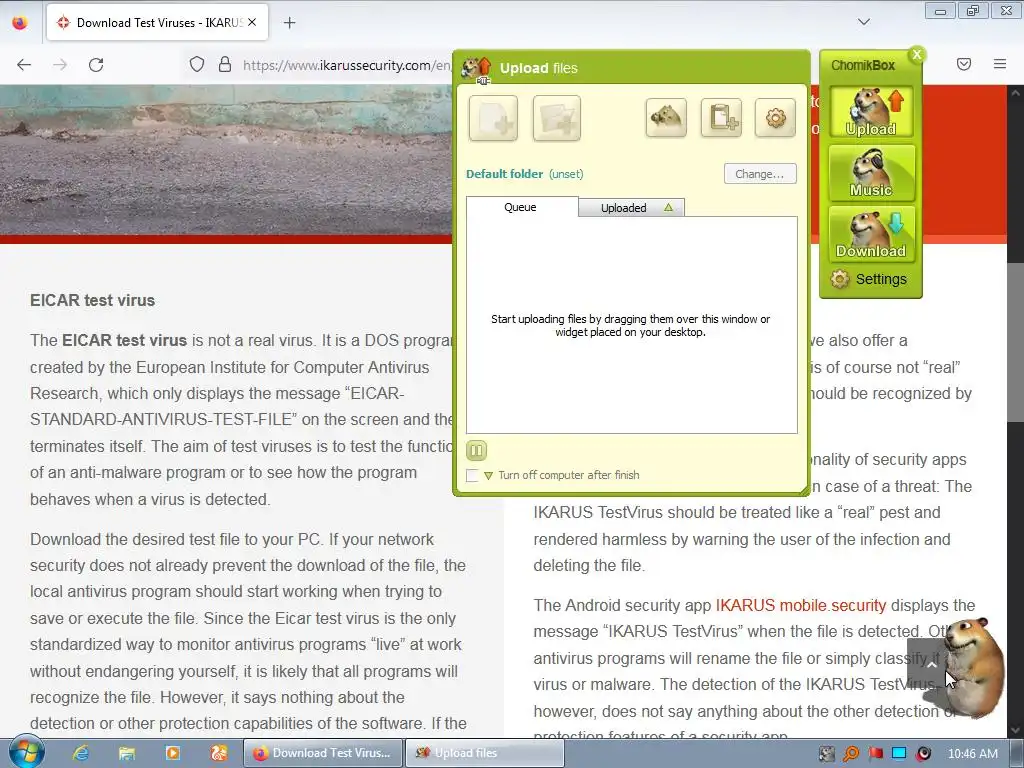This screenshot has height=768, width=1024.
Task: Open Windows Explorer from taskbar
Action: coord(127,753)
